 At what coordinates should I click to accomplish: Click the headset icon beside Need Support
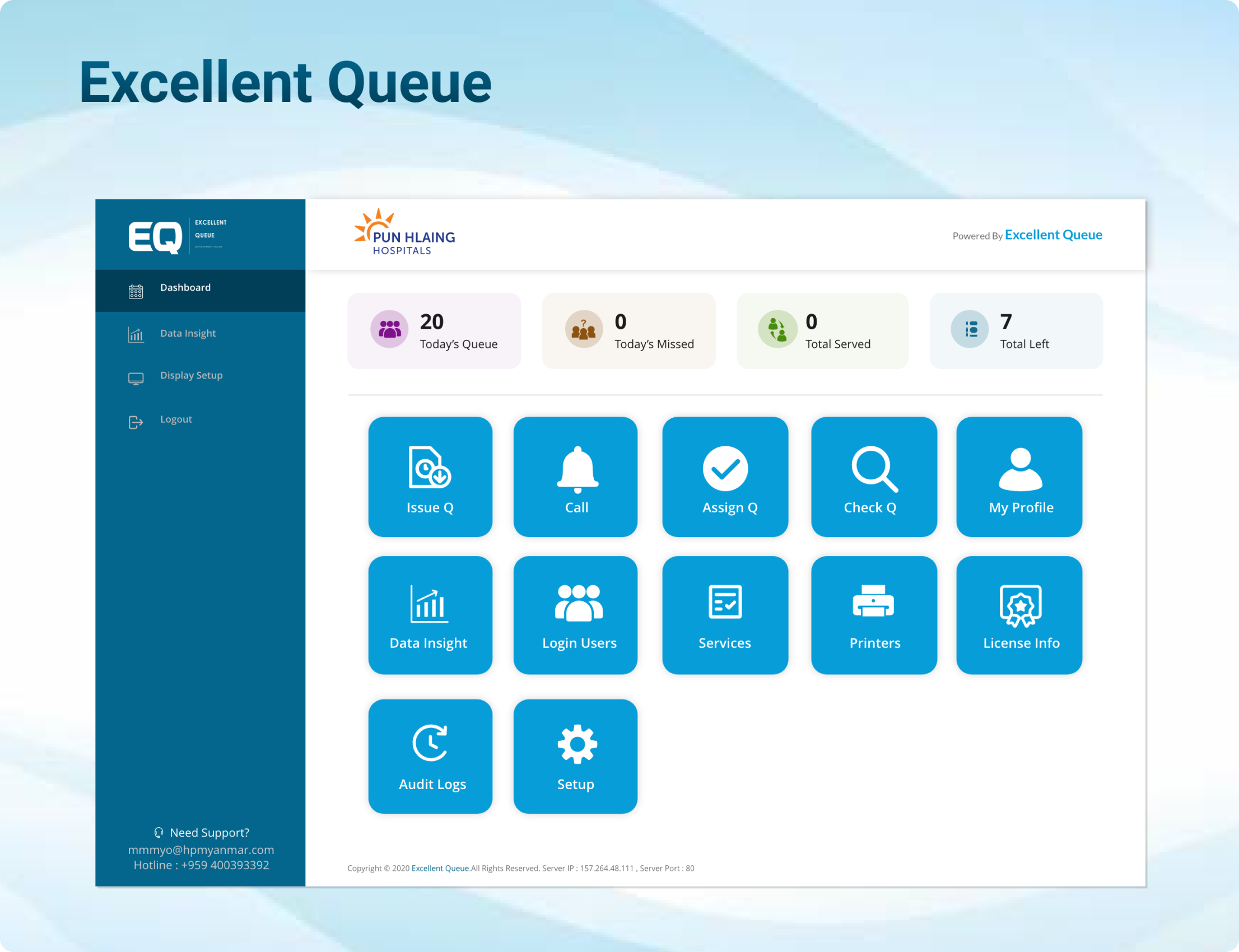point(159,832)
